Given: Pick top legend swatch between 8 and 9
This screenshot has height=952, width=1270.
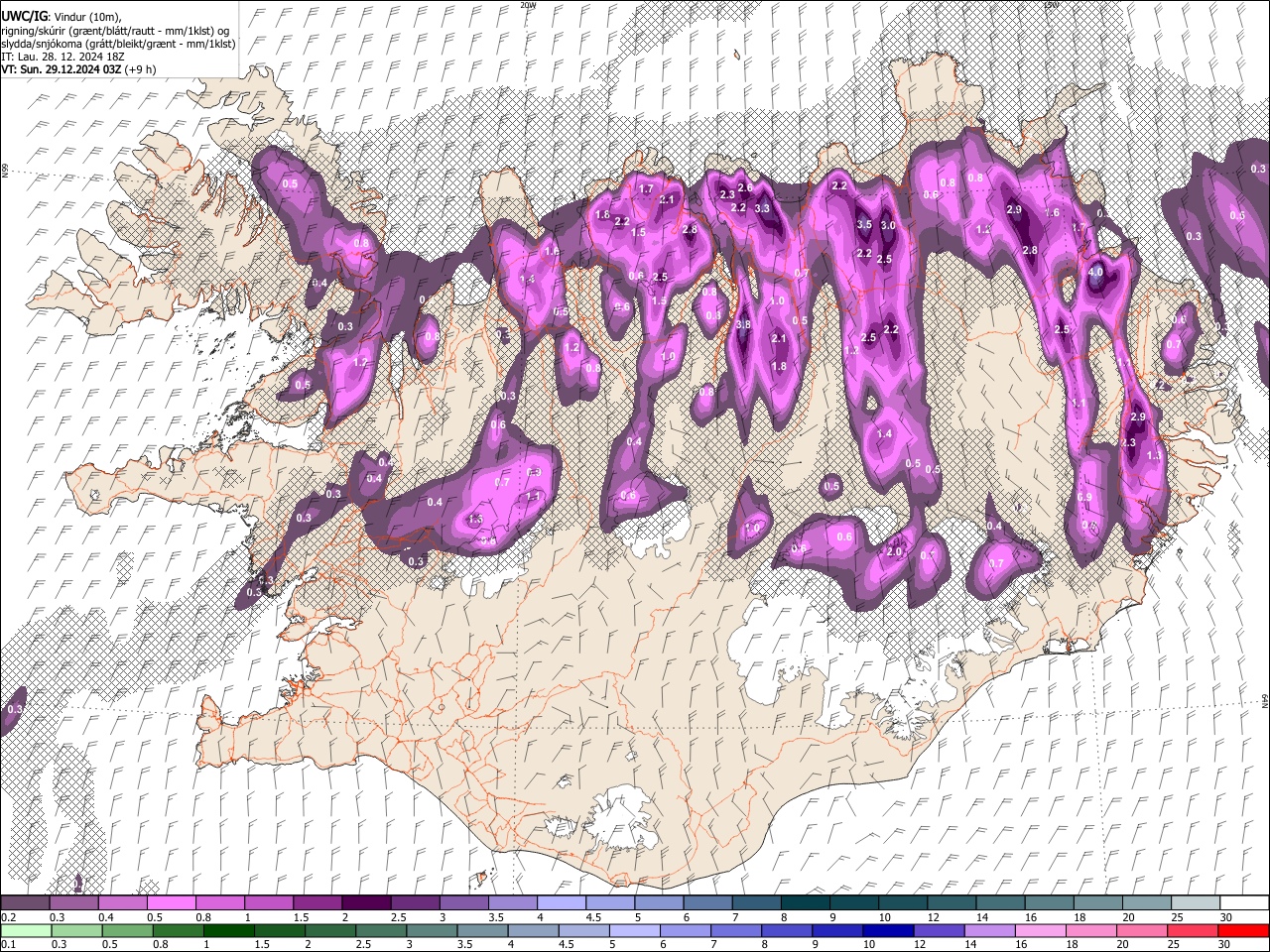Looking at the screenshot, I should point(804,903).
